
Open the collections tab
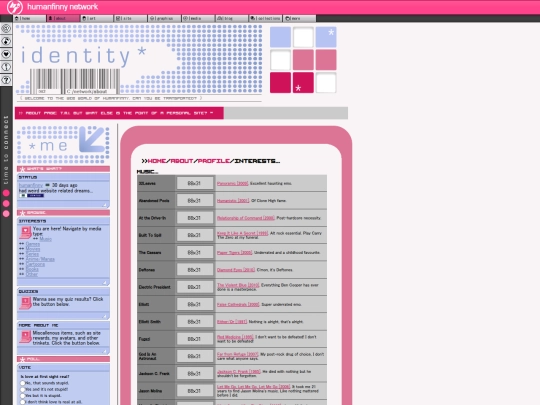[266, 18]
